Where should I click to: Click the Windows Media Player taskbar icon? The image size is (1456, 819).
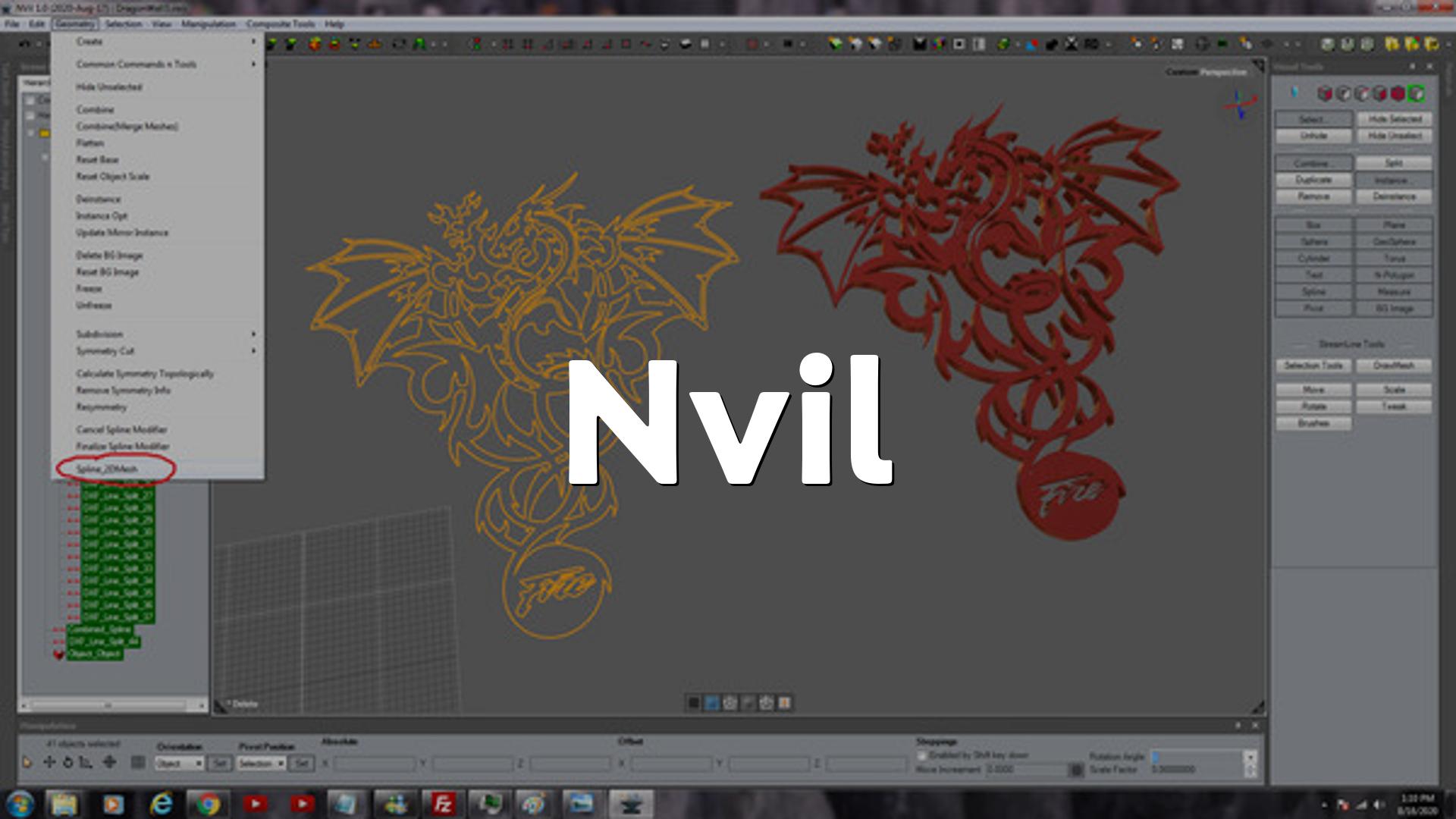113,804
